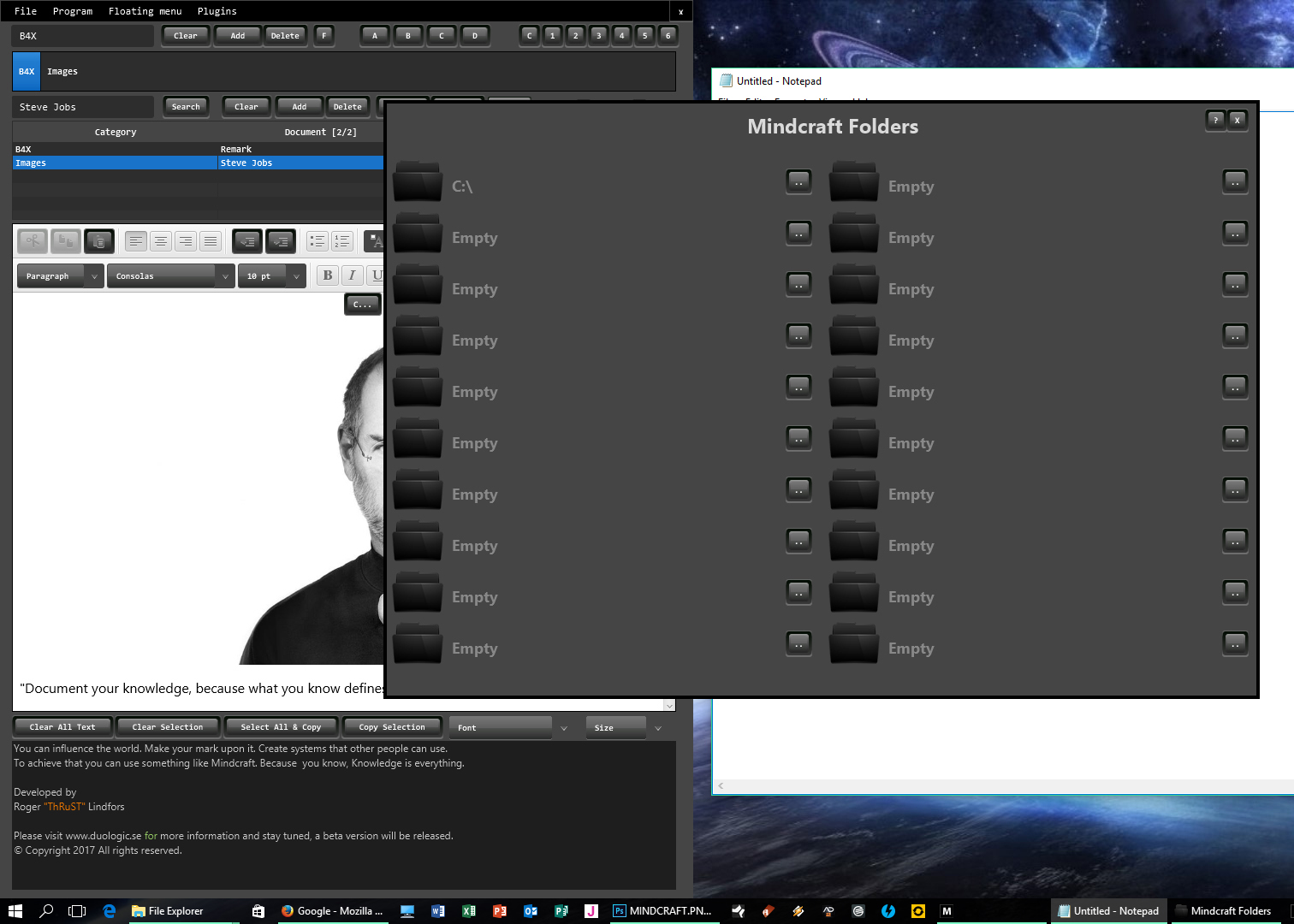Click the Copy icon in editor toolbar
1294x924 pixels.
(x=66, y=241)
